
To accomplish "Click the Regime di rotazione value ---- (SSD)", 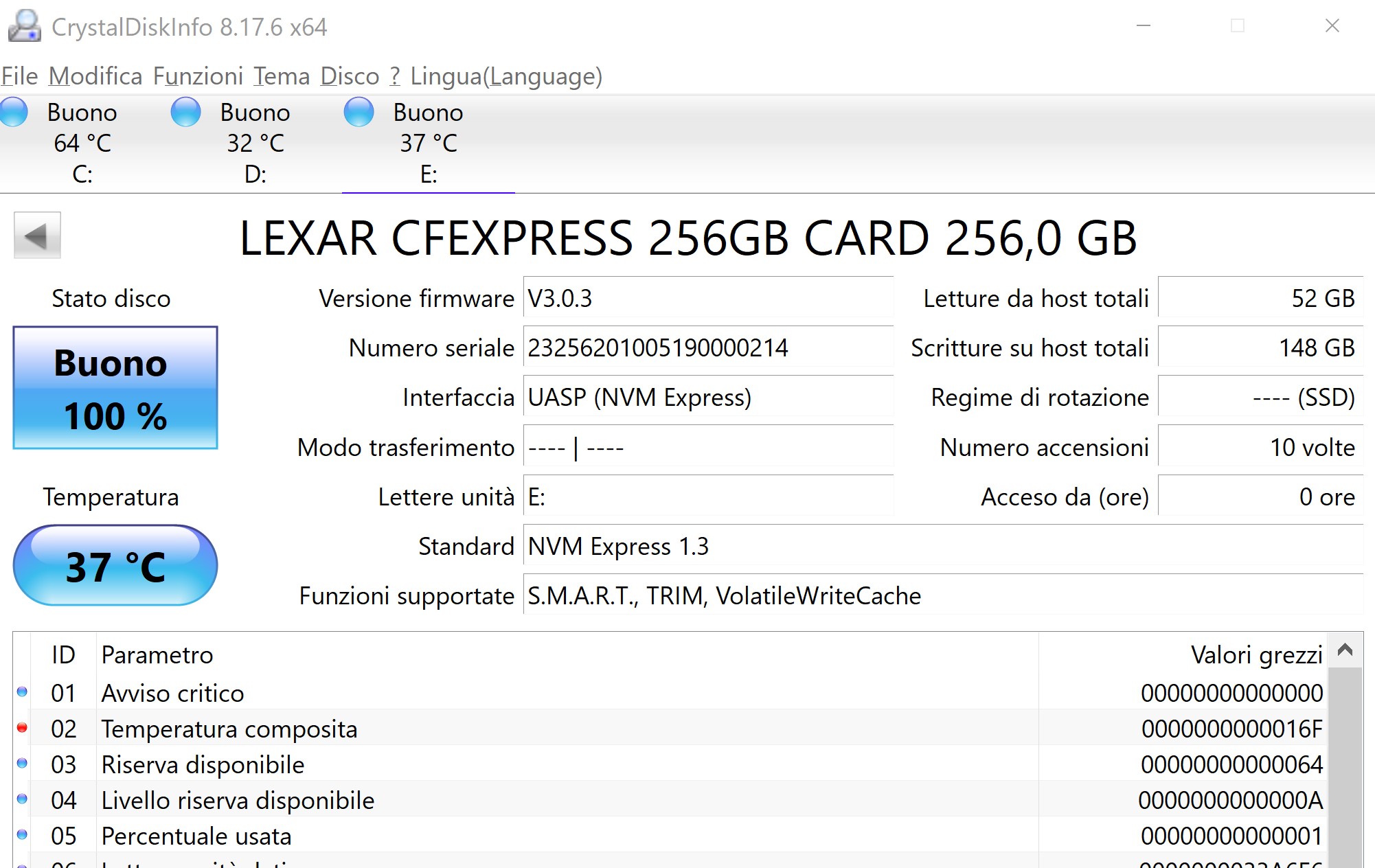I will pos(1260,397).
